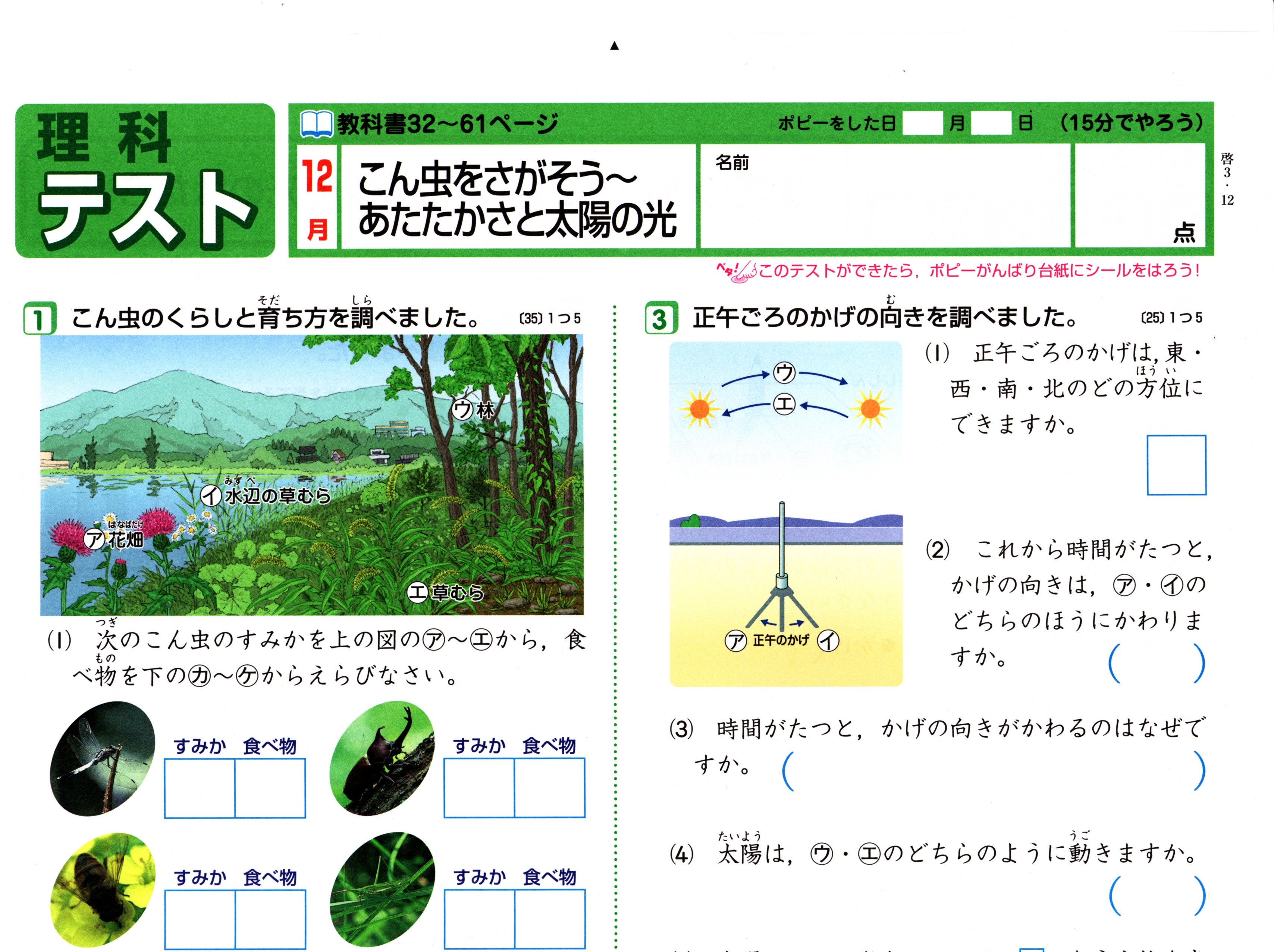Click the right sun in the sky diagram
The image size is (1274, 952).
pyautogui.click(x=870, y=408)
